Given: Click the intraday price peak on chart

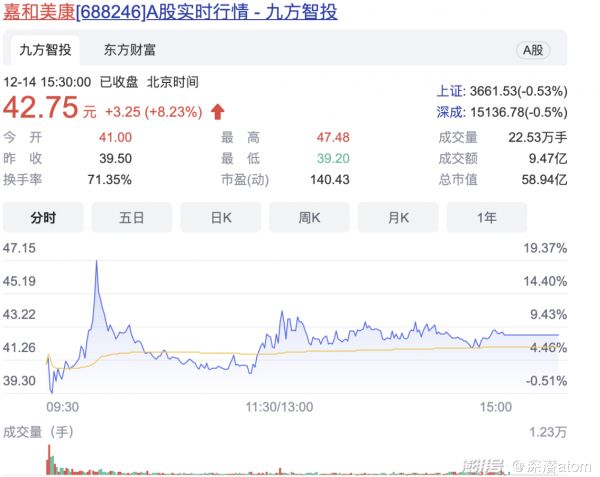Looking at the screenshot, I should (96, 262).
